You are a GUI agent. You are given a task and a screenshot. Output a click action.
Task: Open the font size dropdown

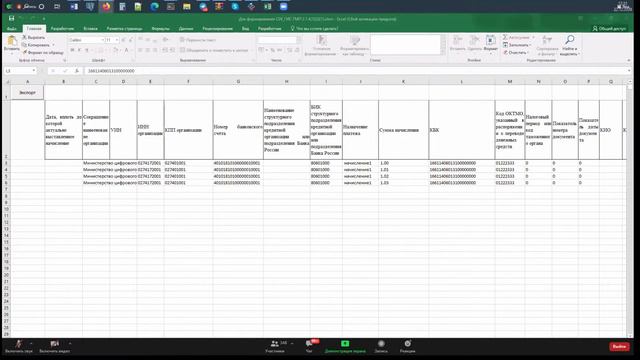[117, 40]
